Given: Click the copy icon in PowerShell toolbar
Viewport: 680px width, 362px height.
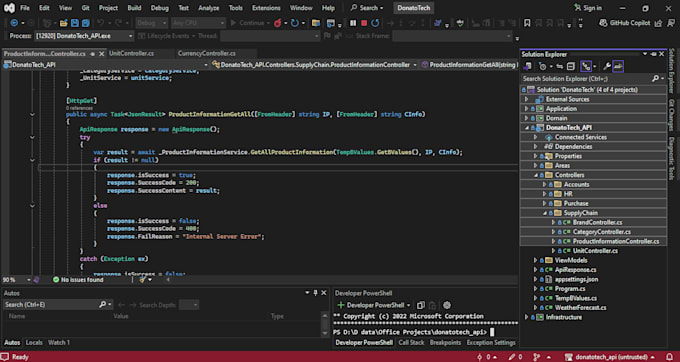Looking at the screenshot, I should [x=420, y=305].
